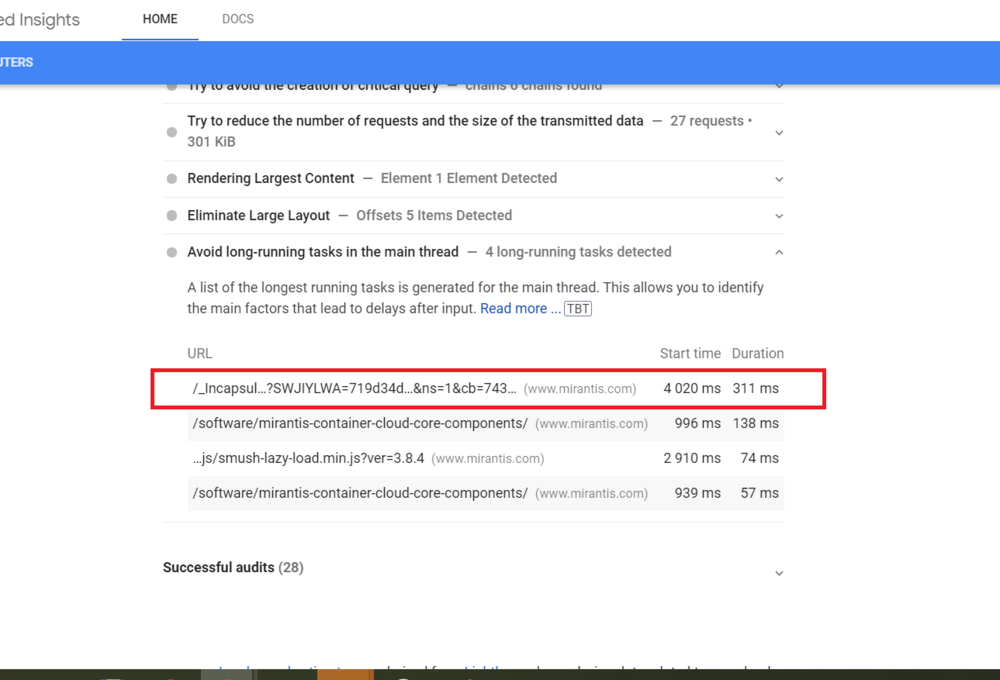Click the TBT badge after "Read more"
The image size is (1000, 680).
tap(577, 308)
